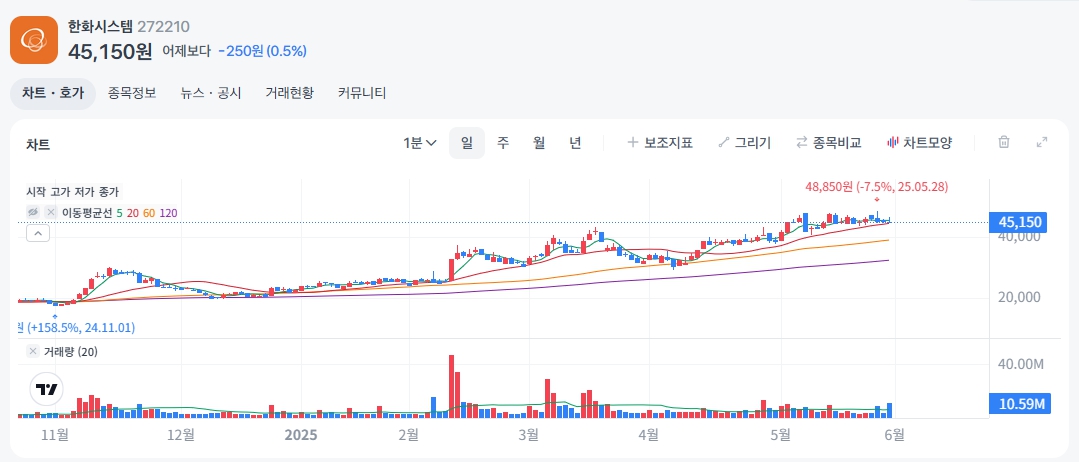The width and height of the screenshot is (1079, 462).
Task: Select the 월 monthly interval
Action: point(539,143)
